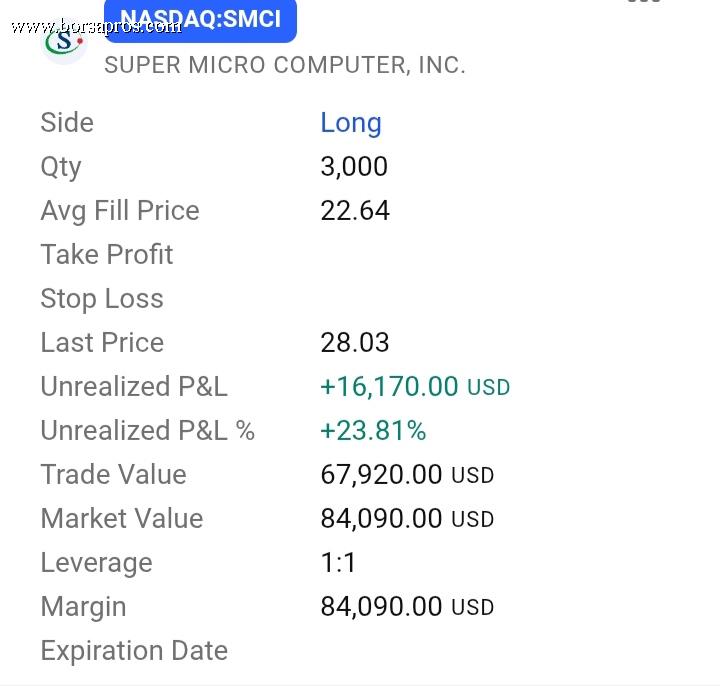Tap the NASDAQ:SMCI symbol badge
This screenshot has width=720, height=686.
pos(200,20)
